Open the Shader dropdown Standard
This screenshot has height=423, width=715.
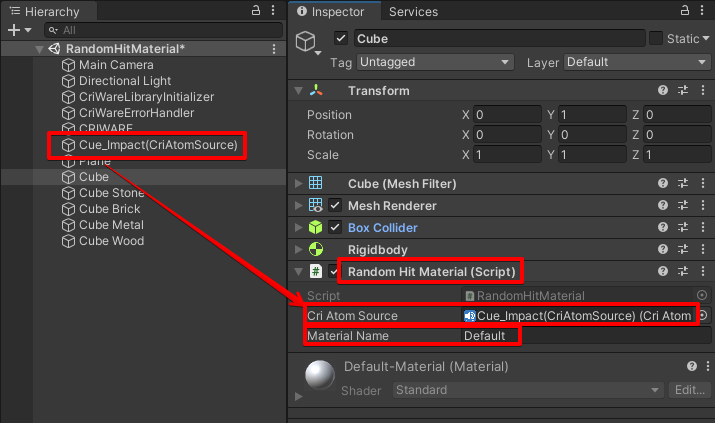point(528,390)
